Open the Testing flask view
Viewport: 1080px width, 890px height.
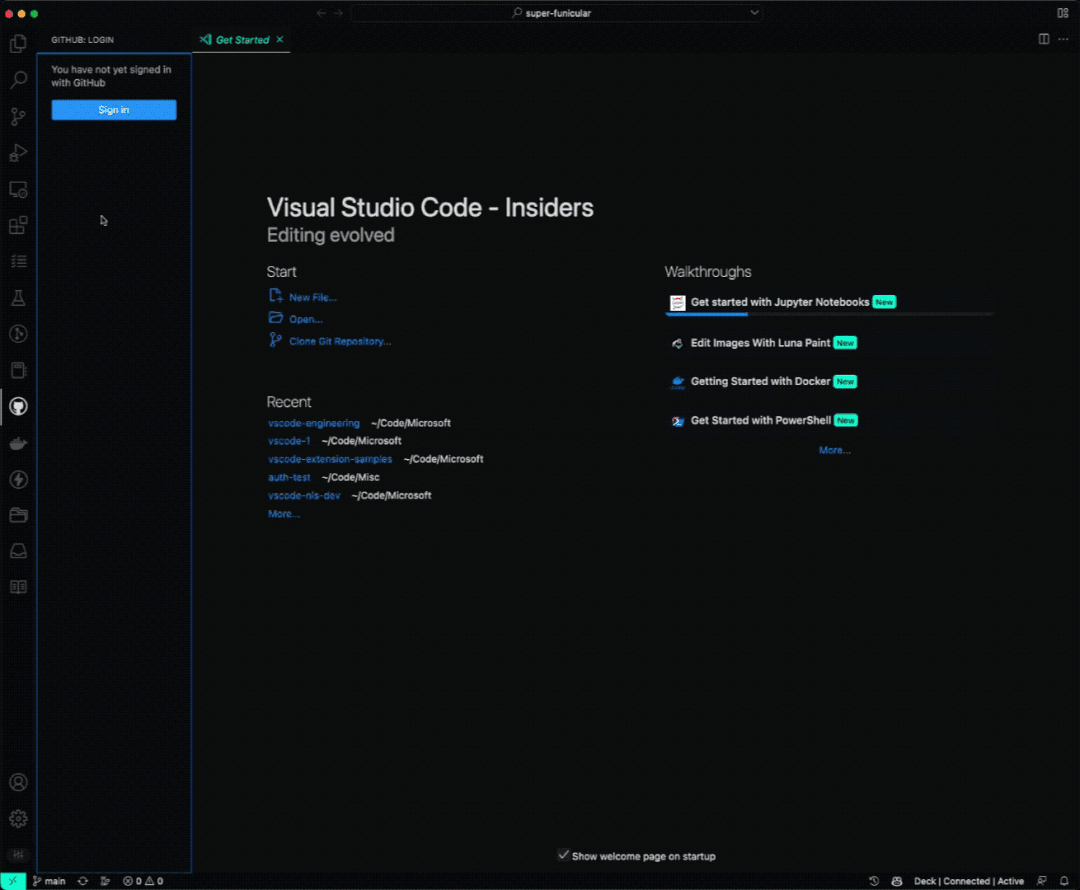[19, 298]
